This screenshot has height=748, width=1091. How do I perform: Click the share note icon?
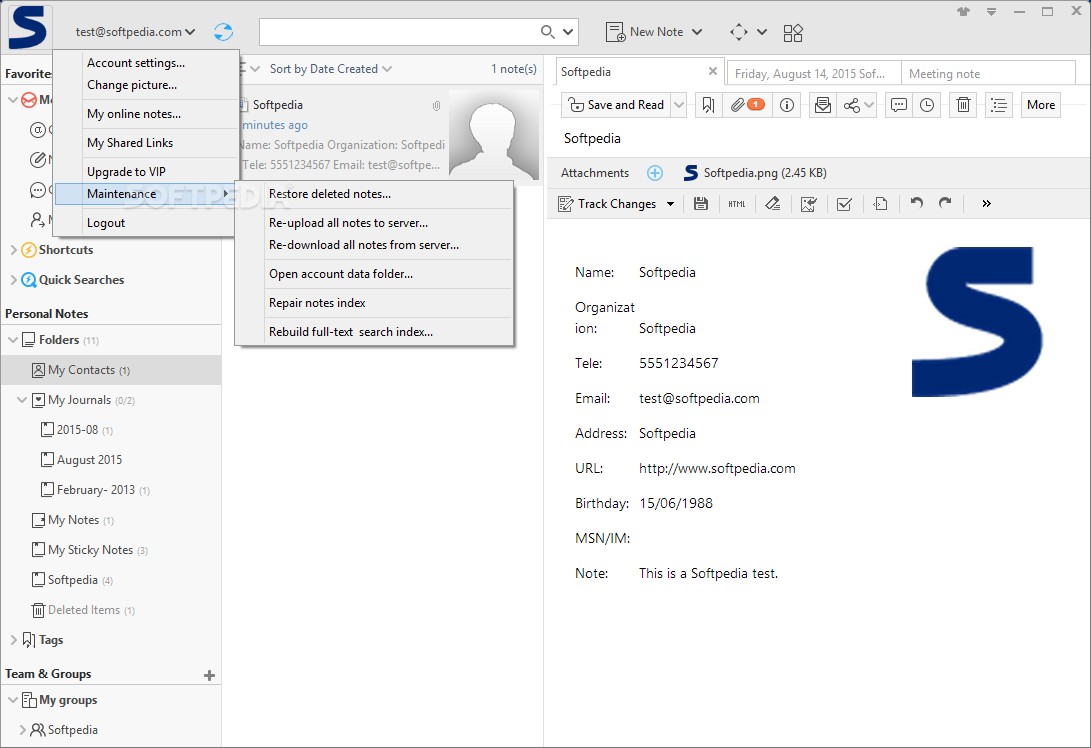(851, 105)
